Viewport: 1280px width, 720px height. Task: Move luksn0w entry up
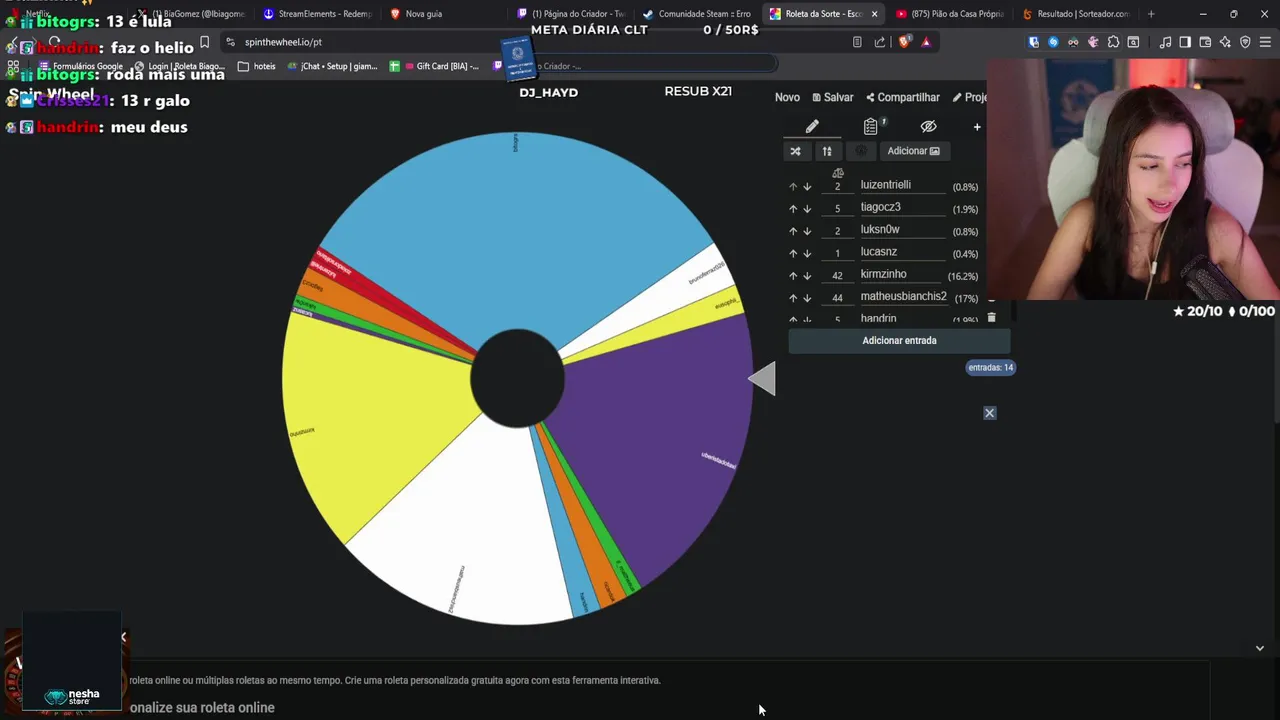point(793,232)
